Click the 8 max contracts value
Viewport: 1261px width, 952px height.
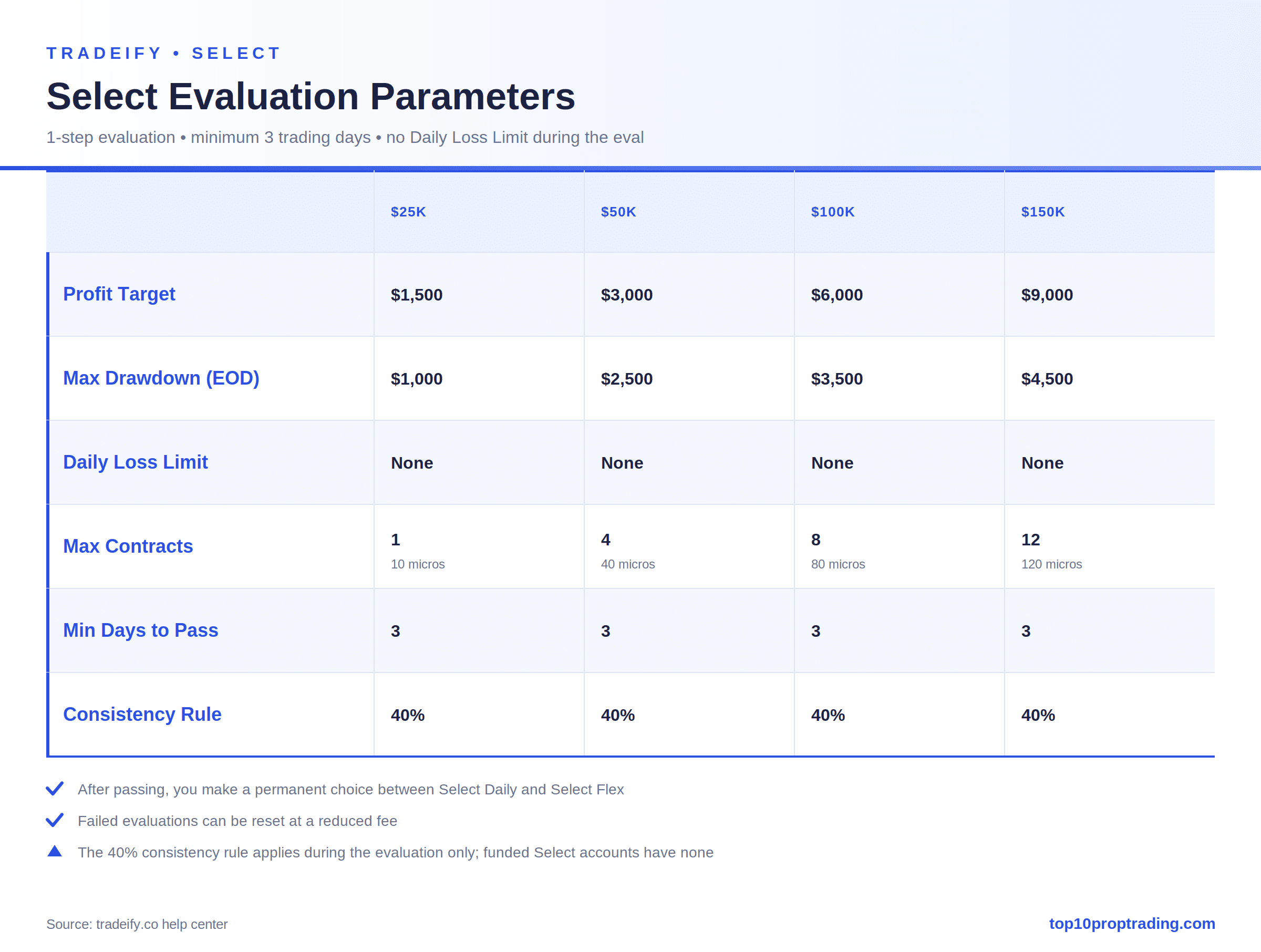coord(816,540)
